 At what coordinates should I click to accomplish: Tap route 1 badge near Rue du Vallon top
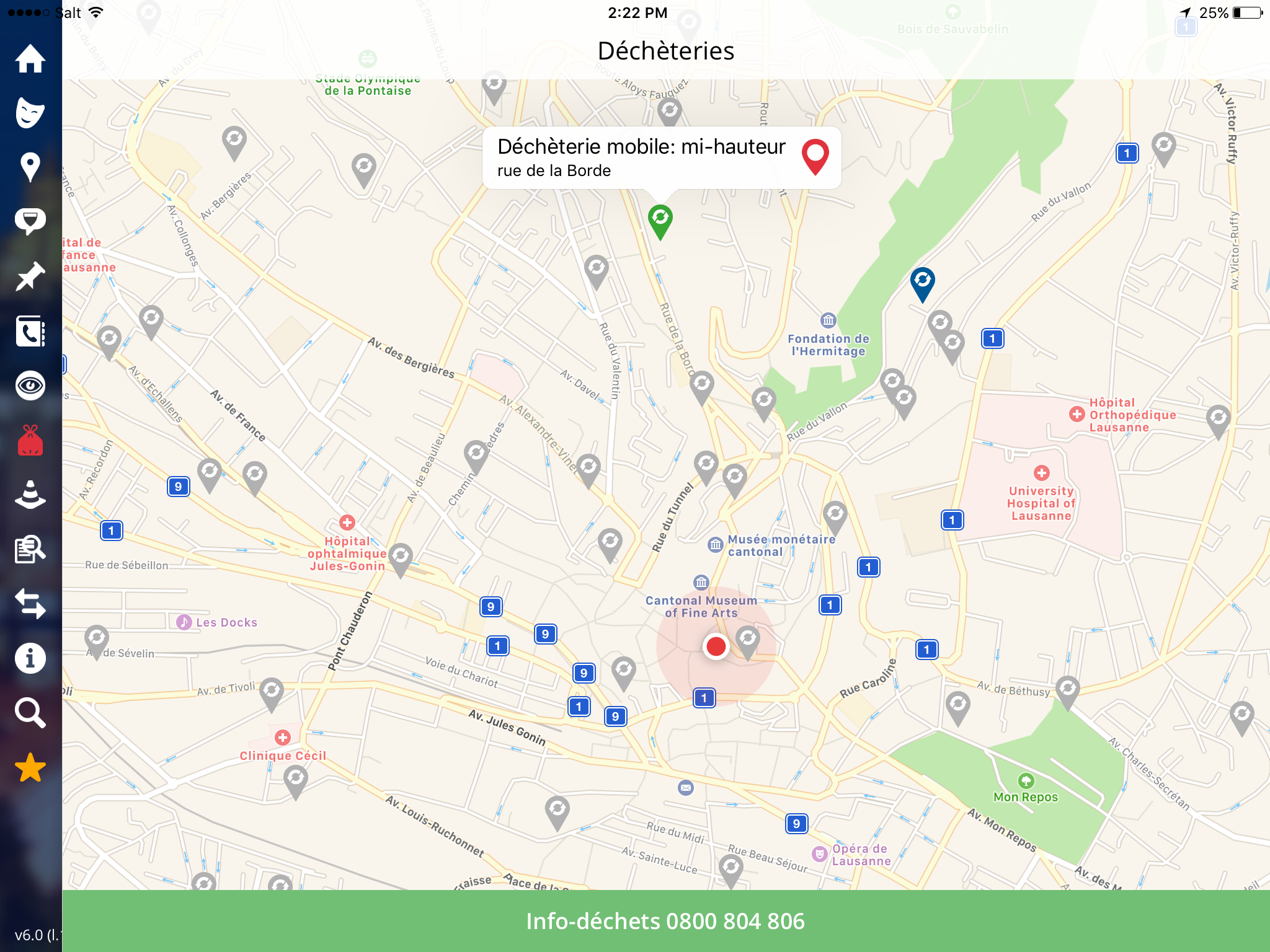tap(1127, 153)
